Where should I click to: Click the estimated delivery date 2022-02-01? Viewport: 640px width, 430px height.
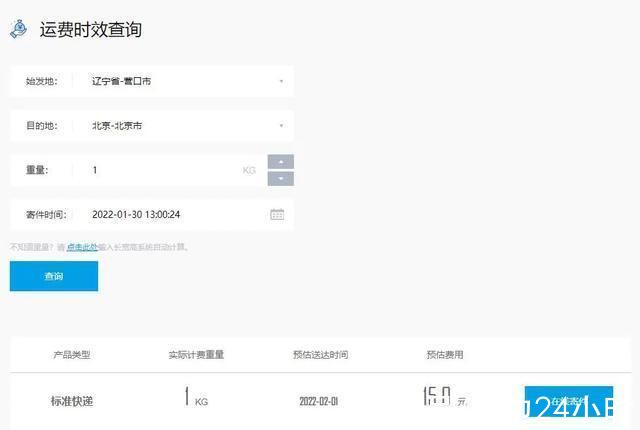319,401
